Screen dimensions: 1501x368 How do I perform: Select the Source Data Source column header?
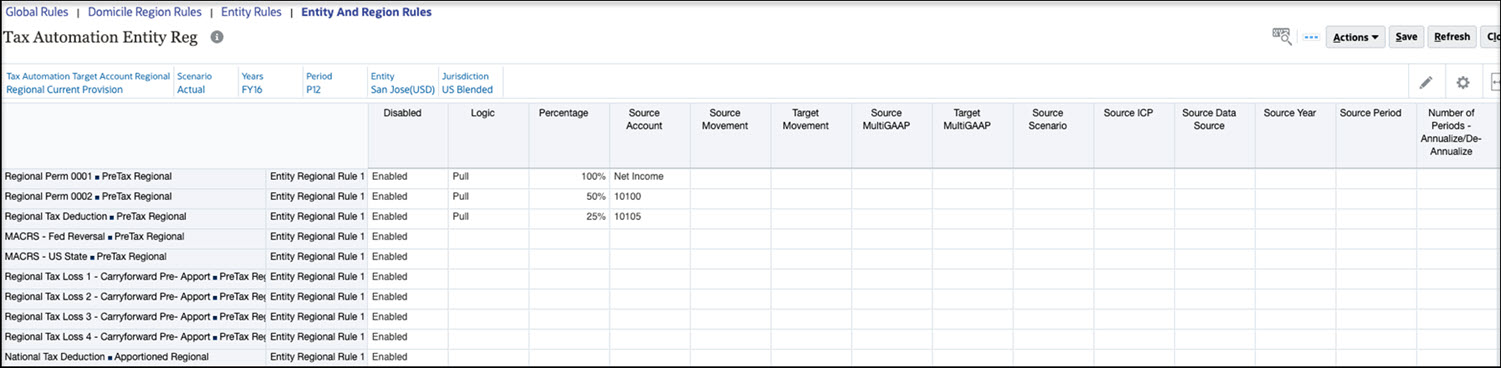1214,135
